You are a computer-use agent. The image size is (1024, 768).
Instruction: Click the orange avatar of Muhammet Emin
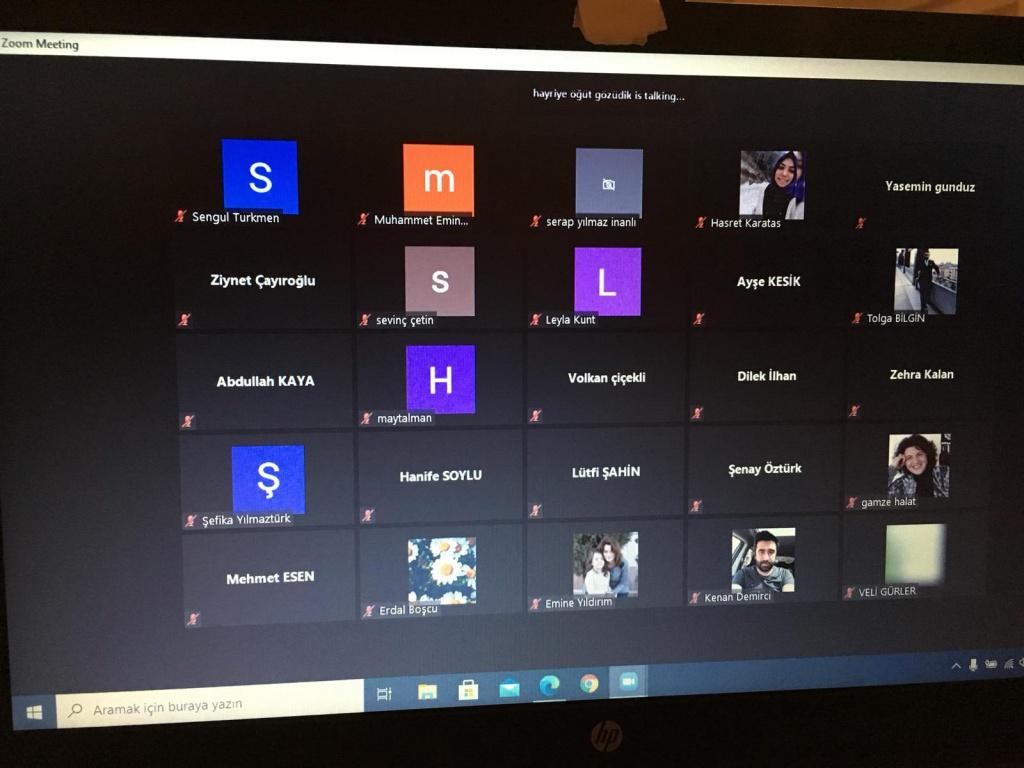[x=438, y=179]
